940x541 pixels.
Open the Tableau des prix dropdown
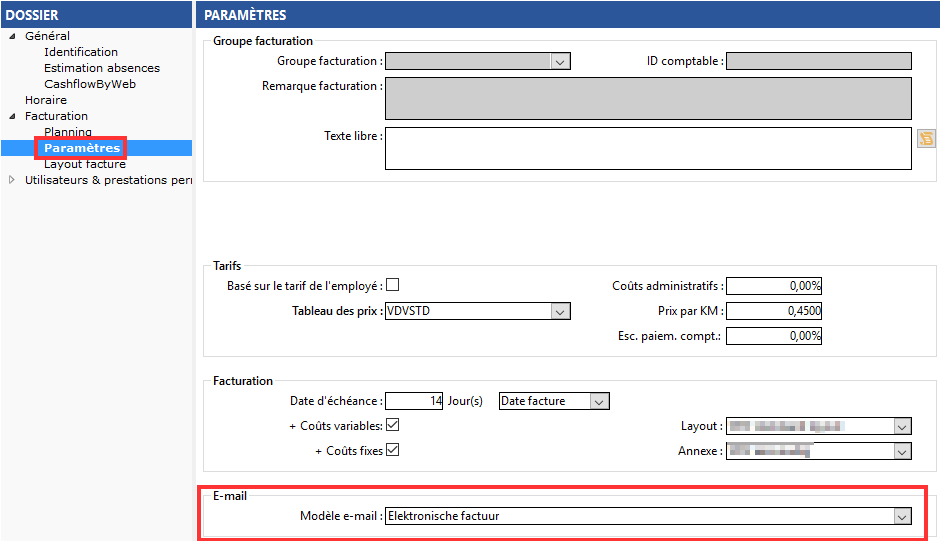pos(560,311)
